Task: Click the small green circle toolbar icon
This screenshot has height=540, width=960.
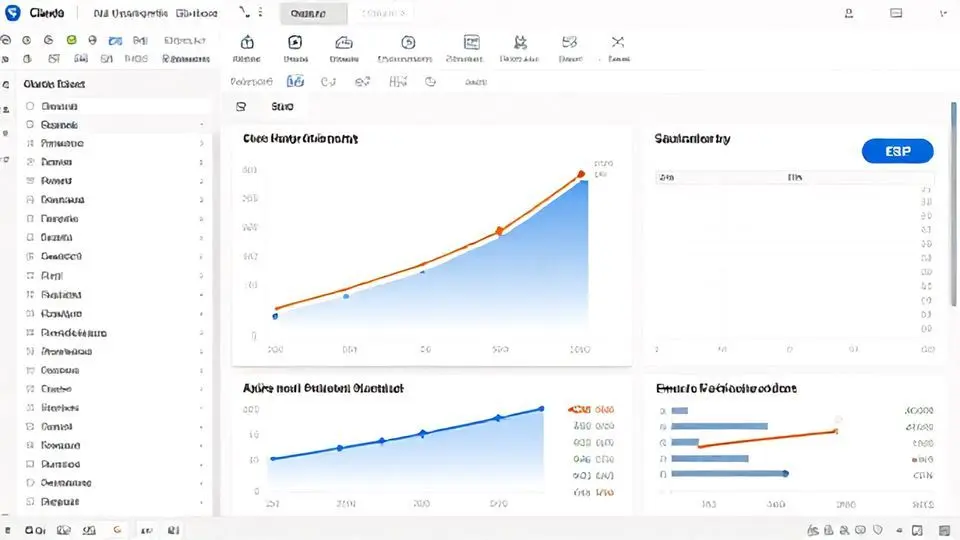Action: tap(71, 41)
